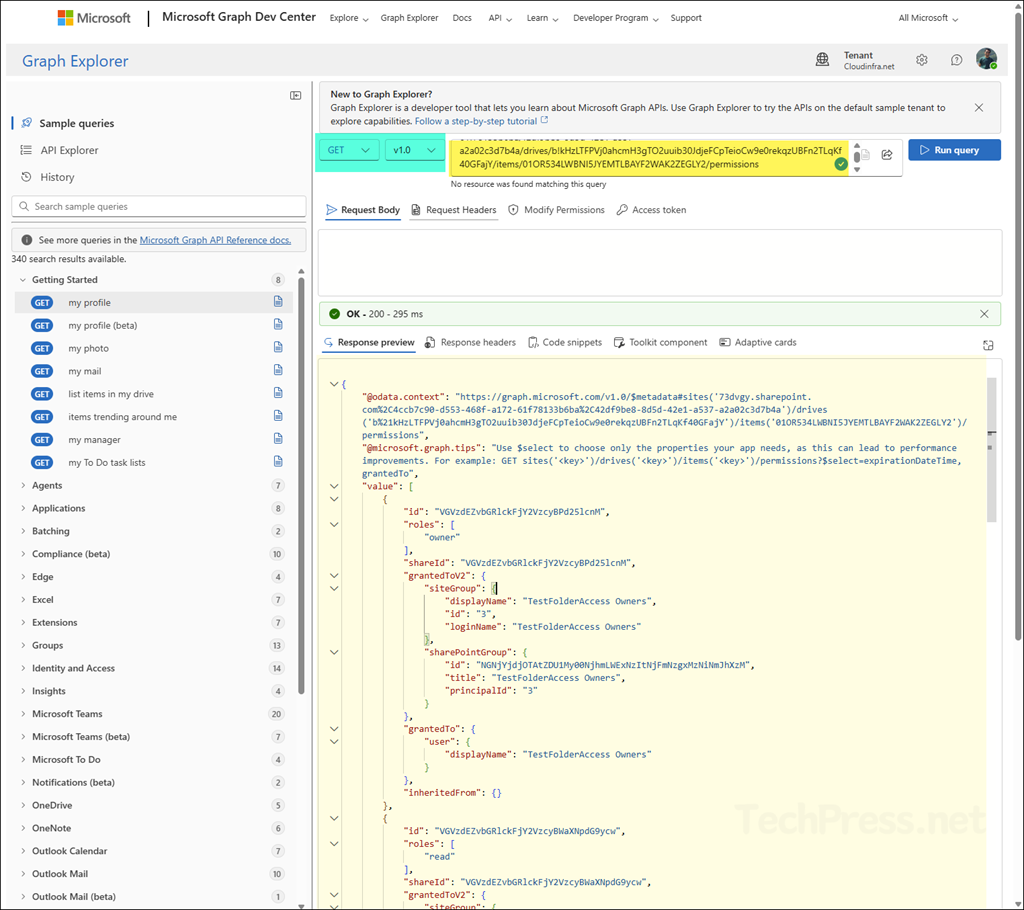Collapse the first grantedToV2 JSON node
The height and width of the screenshot is (910, 1024).
pyautogui.click(x=334, y=576)
